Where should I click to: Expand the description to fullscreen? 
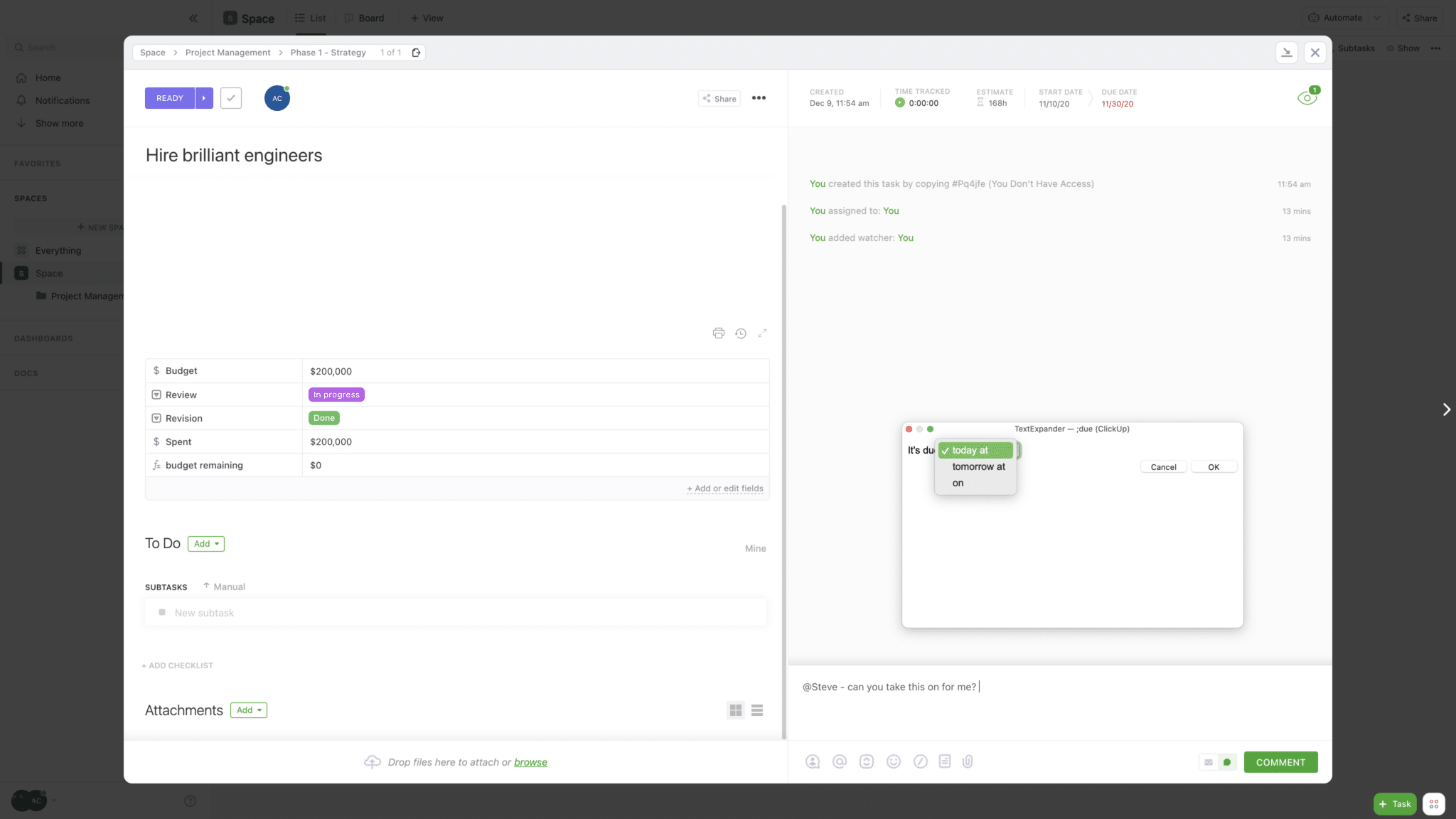(762, 333)
